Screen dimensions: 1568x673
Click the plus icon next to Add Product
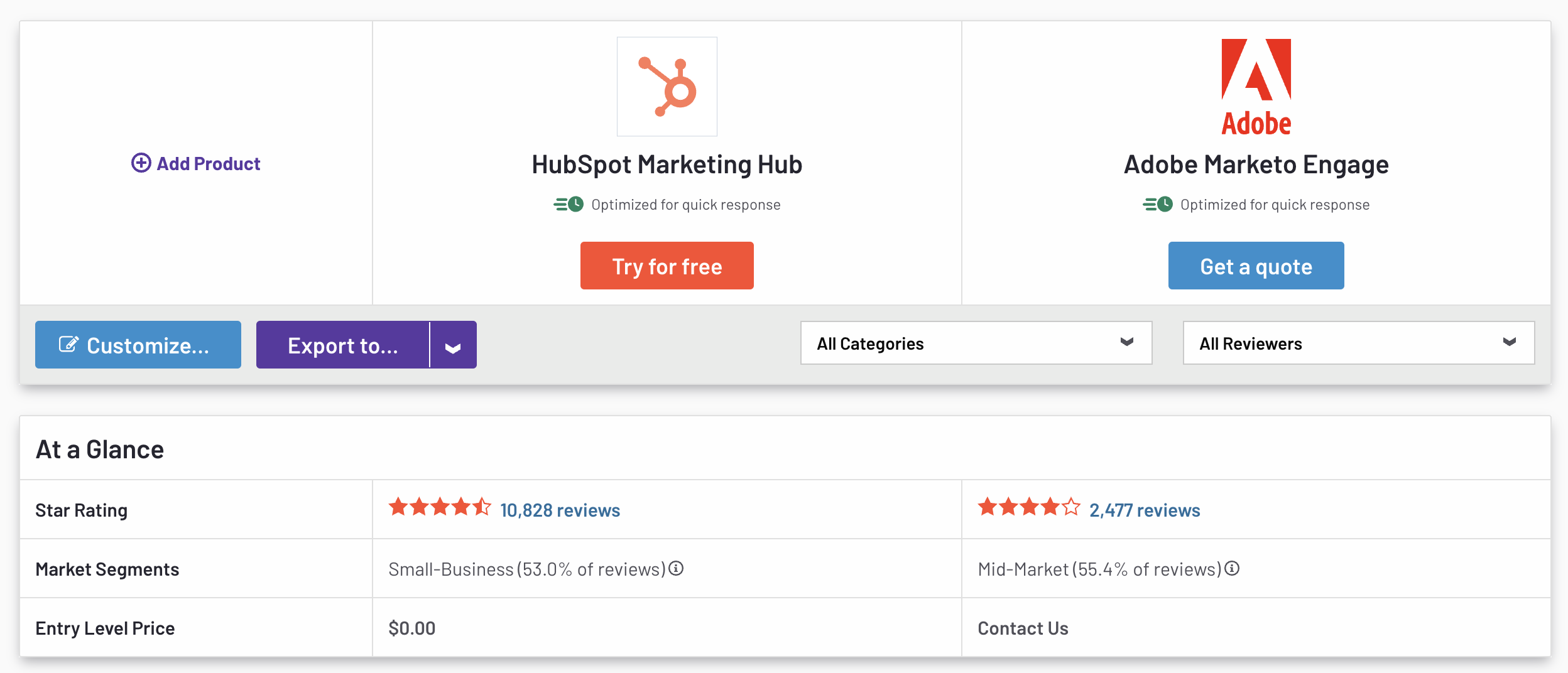click(x=141, y=163)
